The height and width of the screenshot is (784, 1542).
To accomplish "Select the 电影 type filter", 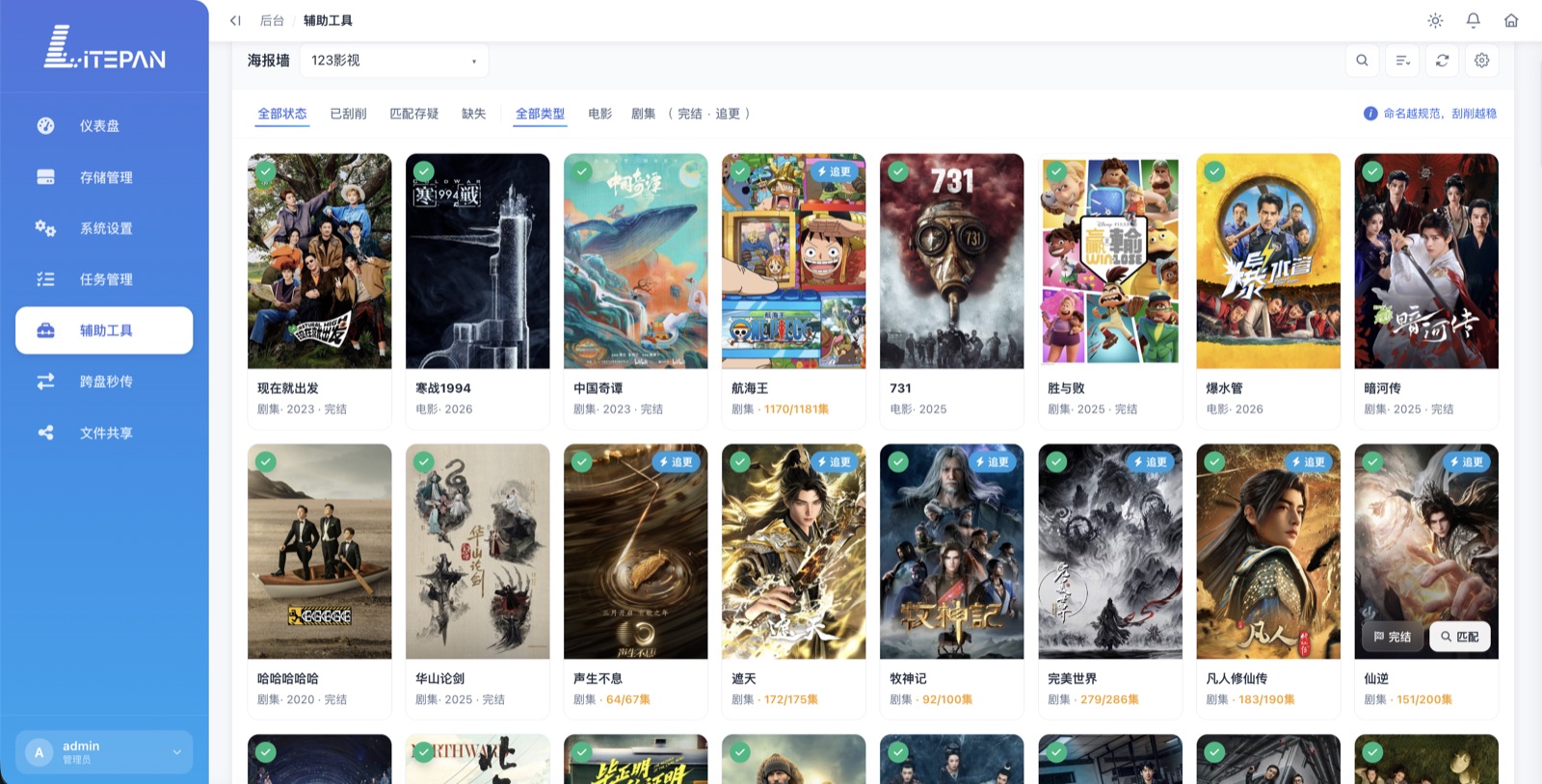I will 600,114.
